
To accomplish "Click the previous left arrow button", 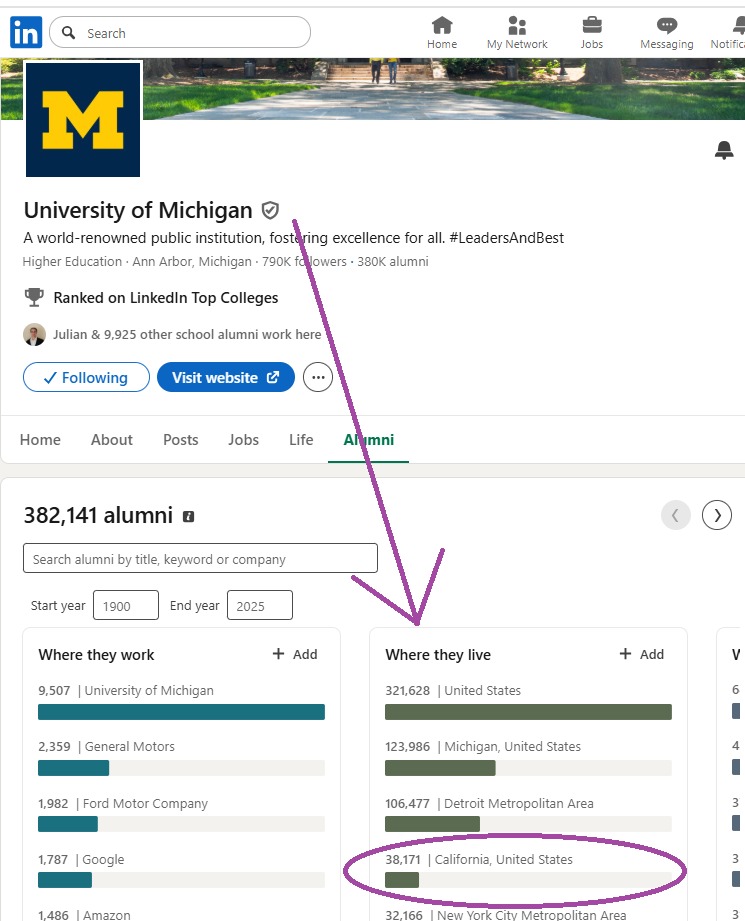I will coord(676,515).
